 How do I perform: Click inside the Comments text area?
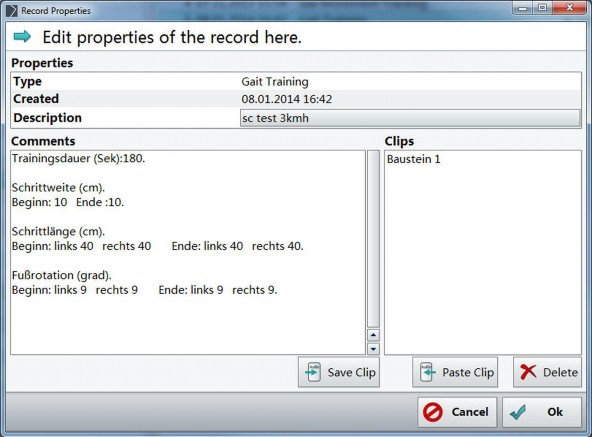188,252
